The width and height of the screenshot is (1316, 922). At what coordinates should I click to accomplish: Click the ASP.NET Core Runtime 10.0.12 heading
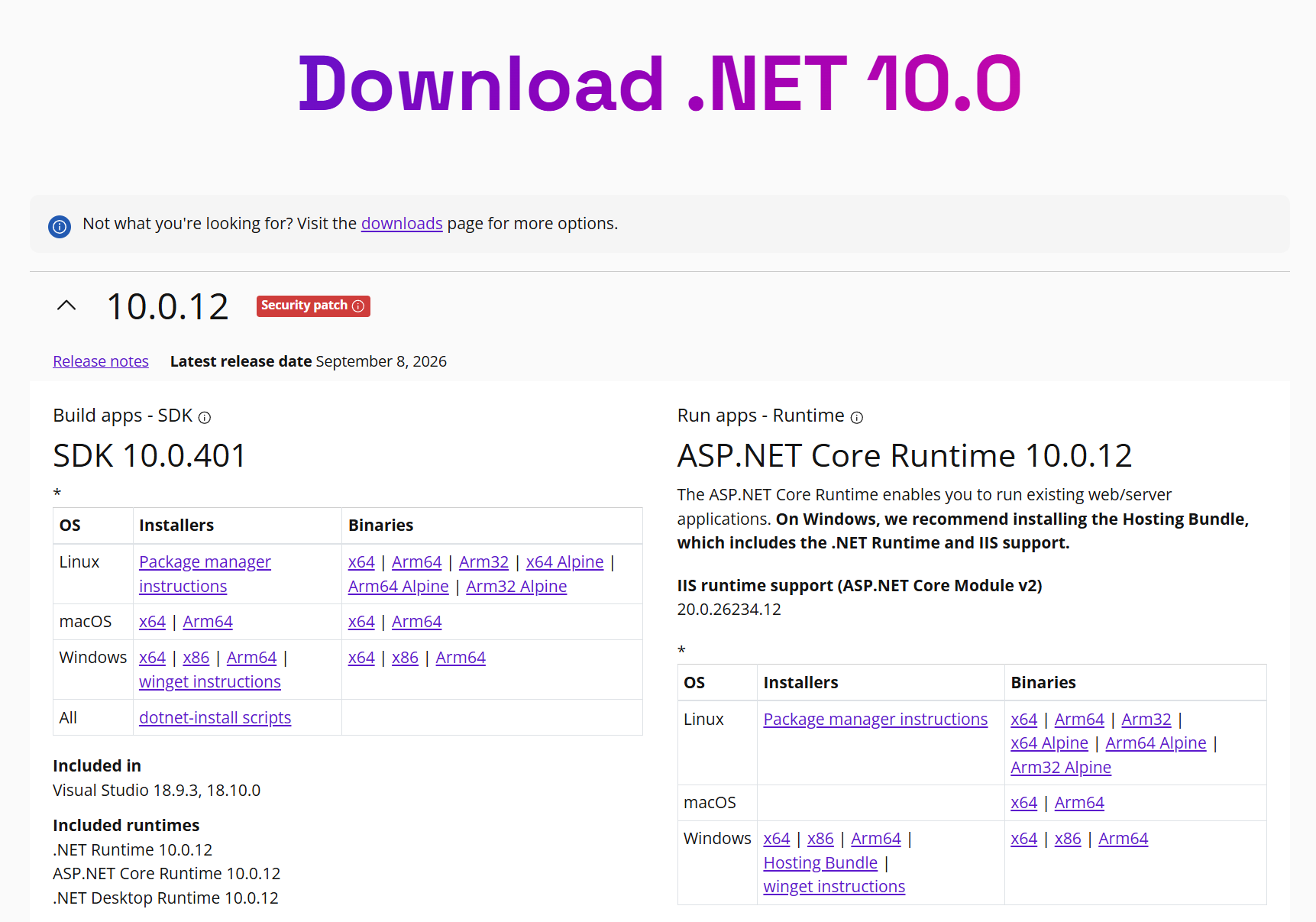[x=904, y=455]
